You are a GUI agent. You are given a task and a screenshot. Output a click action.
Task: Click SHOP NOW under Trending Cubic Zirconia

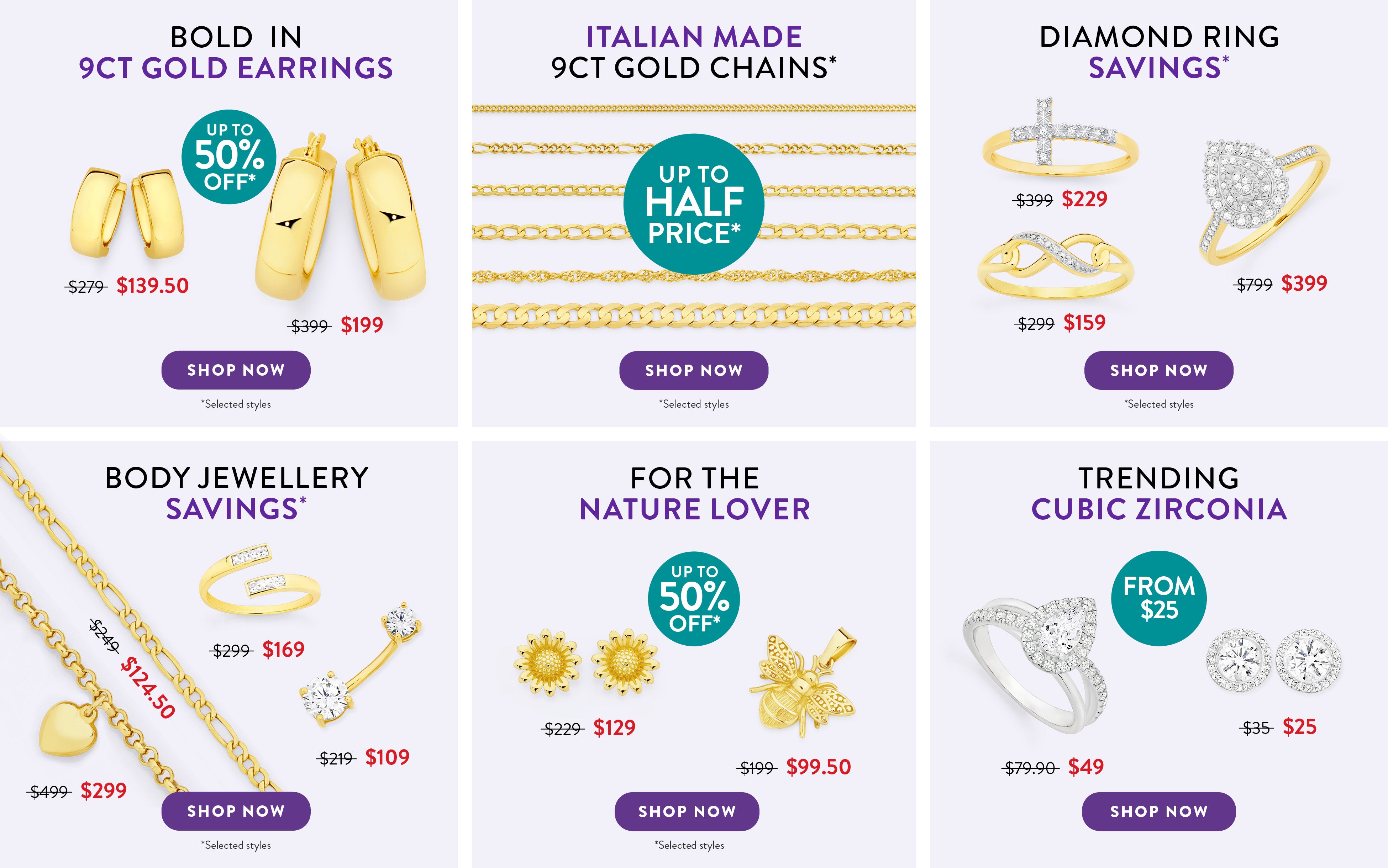[x=1156, y=812]
